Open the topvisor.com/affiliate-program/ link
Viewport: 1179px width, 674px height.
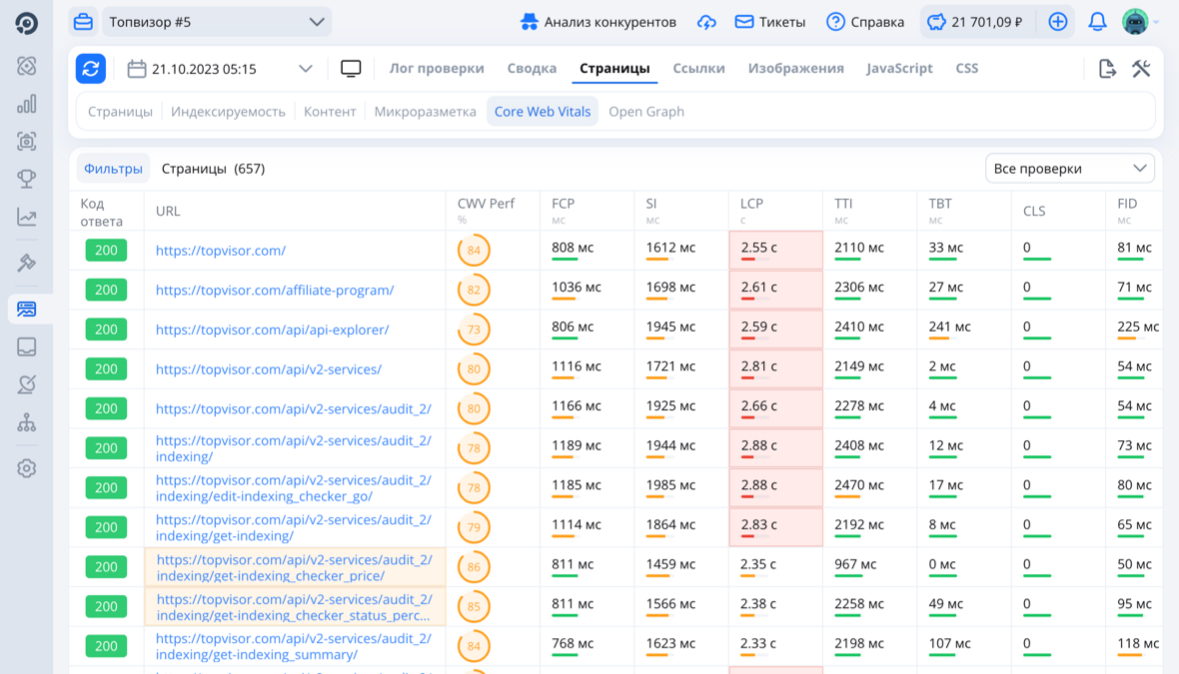(x=275, y=290)
